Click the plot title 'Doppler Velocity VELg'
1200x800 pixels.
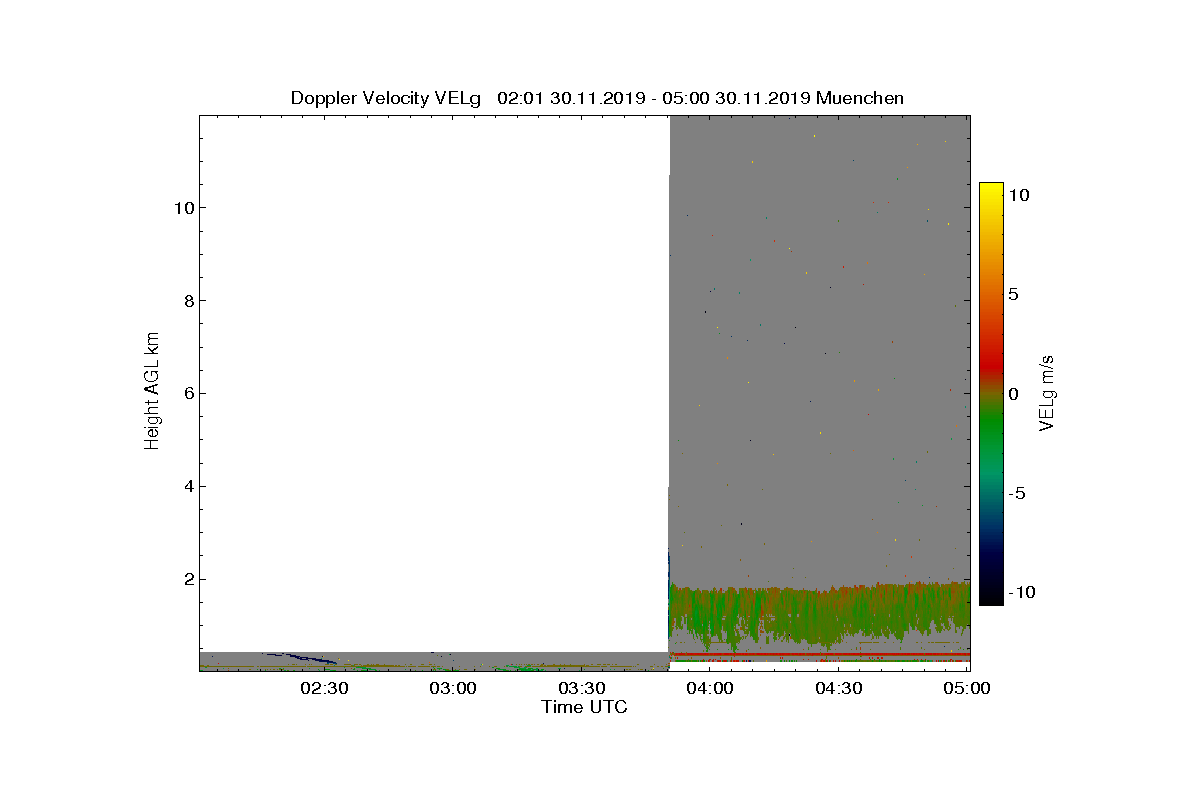pos(386,98)
